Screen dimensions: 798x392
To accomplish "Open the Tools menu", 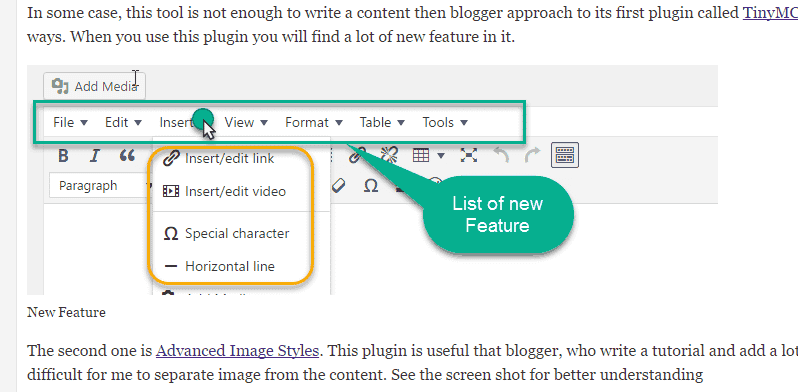I will point(445,122).
